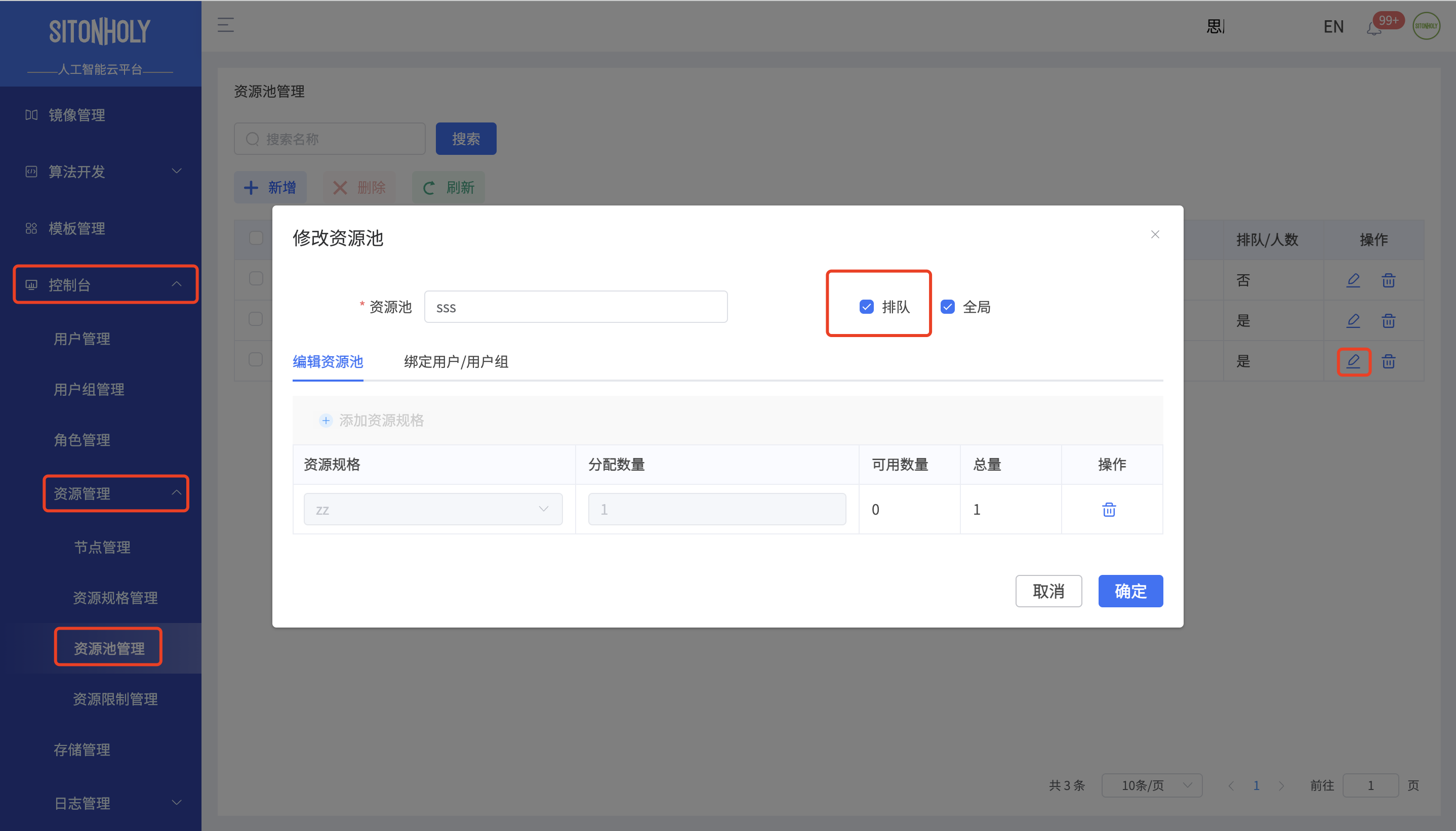
Task: Click the sidebar collapse hamburger icon
Action: [x=225, y=25]
